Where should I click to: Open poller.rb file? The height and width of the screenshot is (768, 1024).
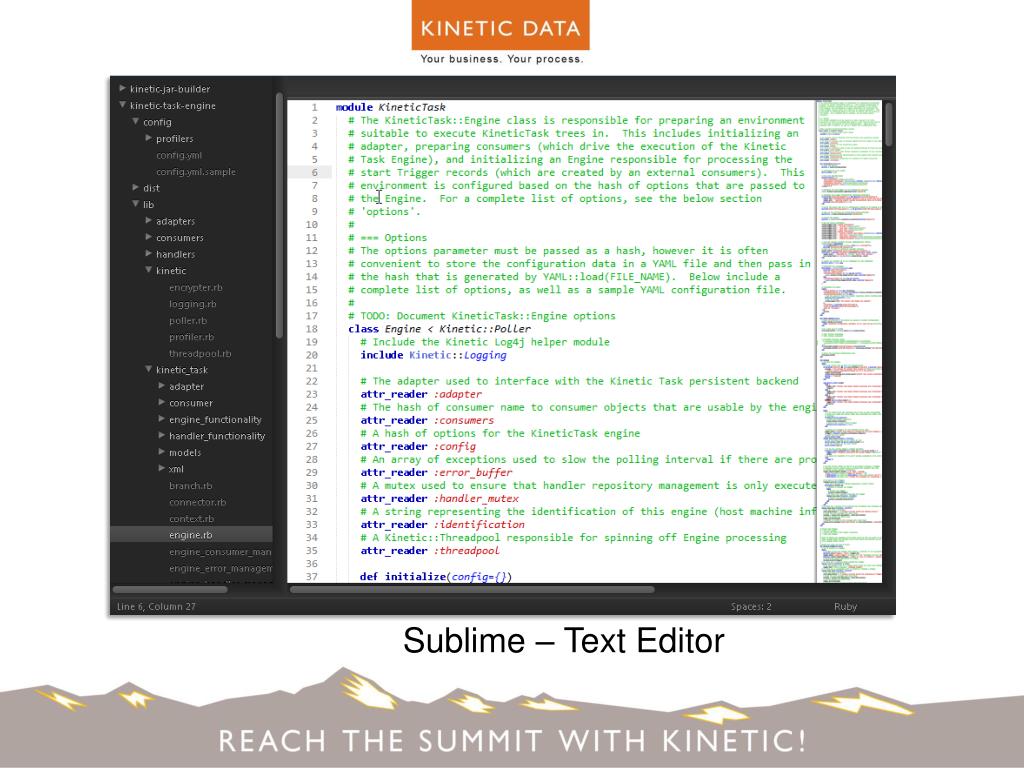[188, 320]
